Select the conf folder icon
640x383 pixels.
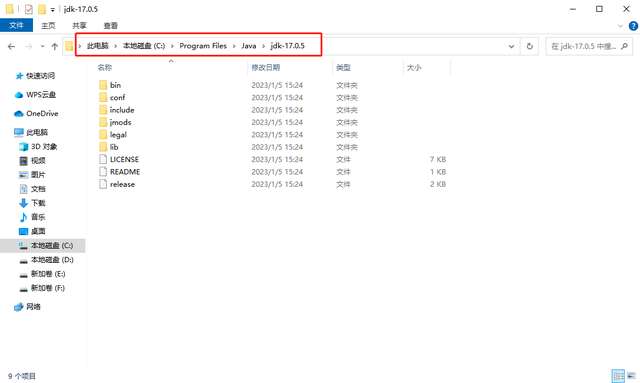coord(103,97)
